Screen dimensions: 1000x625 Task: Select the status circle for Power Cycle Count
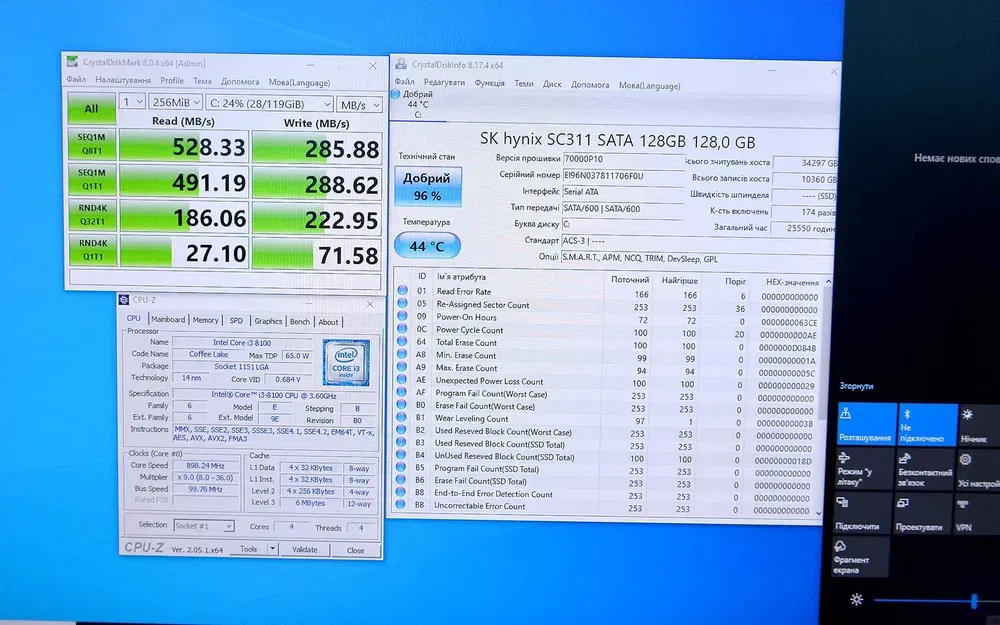click(x=402, y=328)
